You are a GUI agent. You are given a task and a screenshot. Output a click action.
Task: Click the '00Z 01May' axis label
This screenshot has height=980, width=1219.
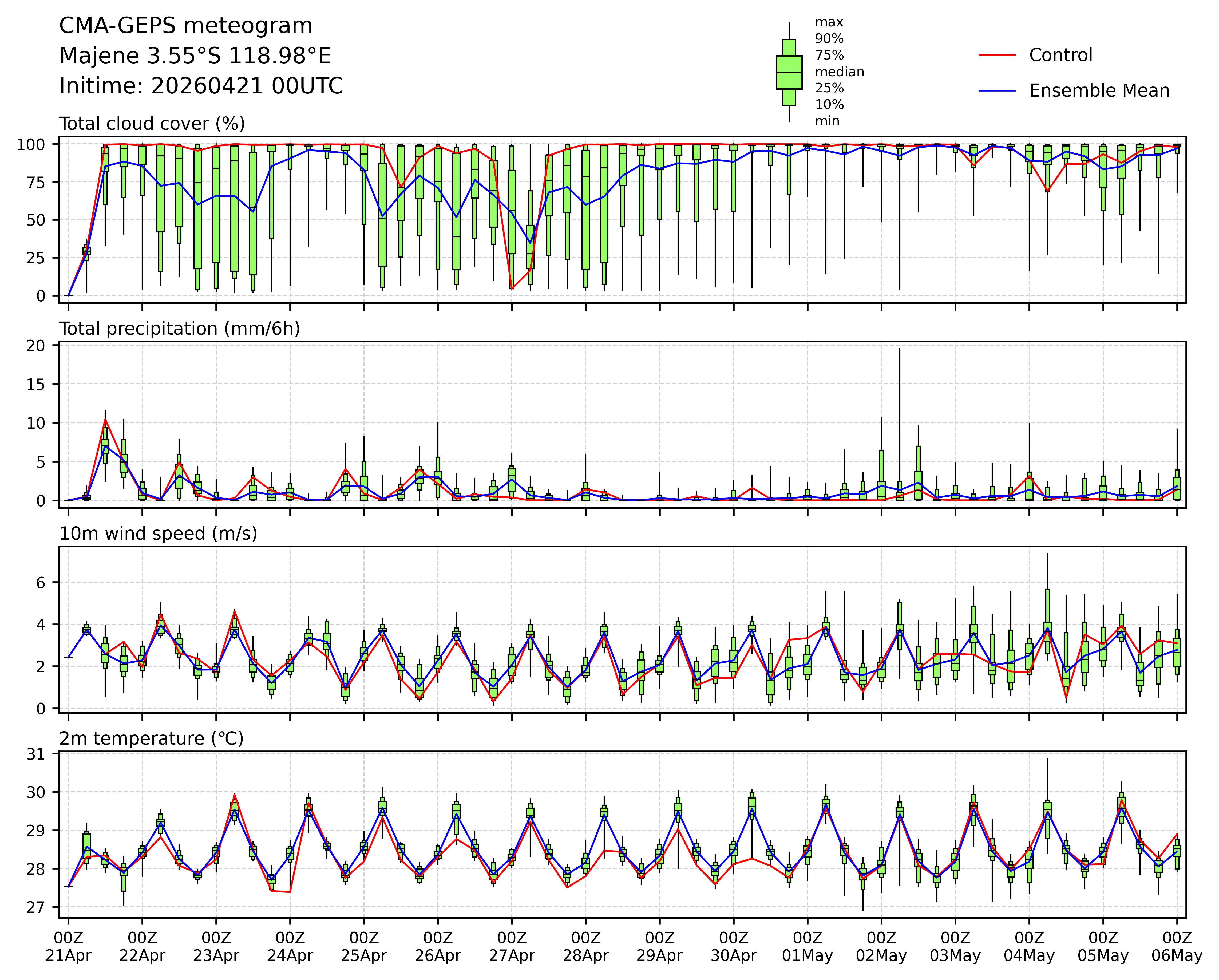click(x=808, y=947)
